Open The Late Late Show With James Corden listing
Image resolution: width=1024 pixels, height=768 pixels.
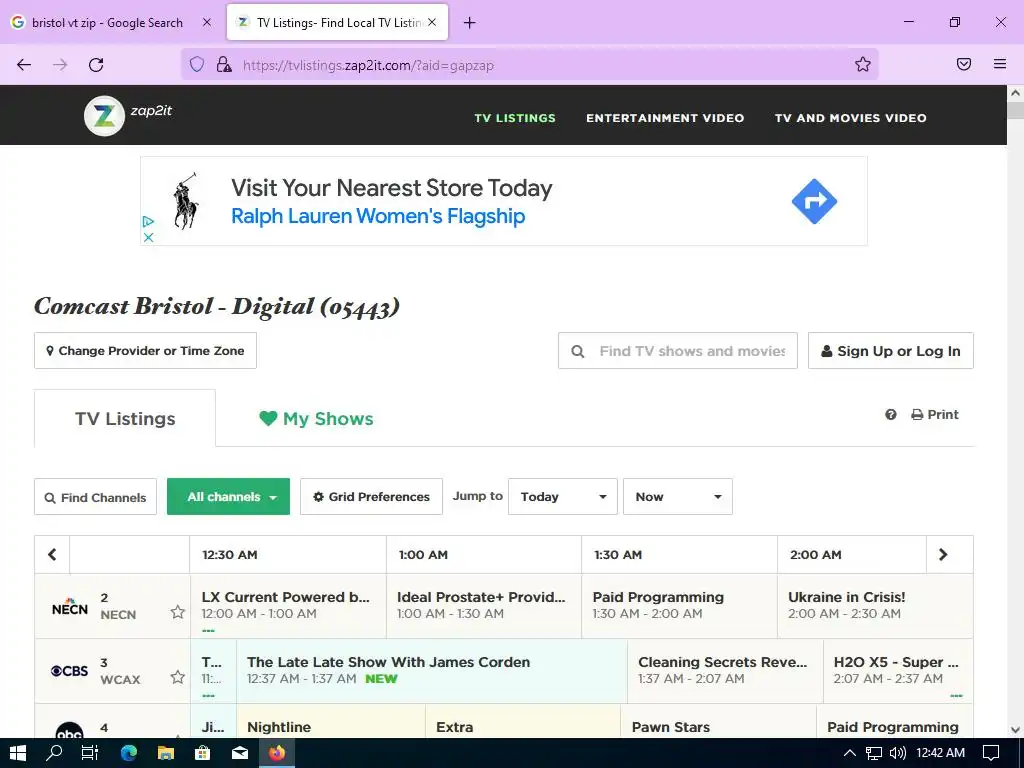pos(432,671)
